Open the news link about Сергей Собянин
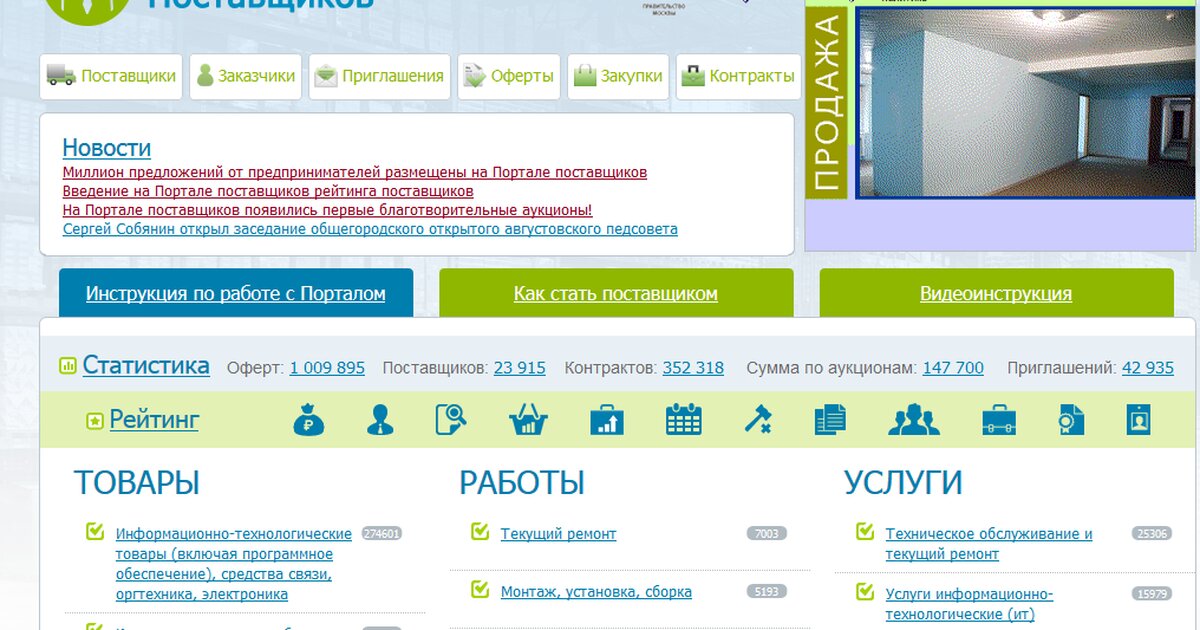The height and width of the screenshot is (630, 1200). (370, 229)
